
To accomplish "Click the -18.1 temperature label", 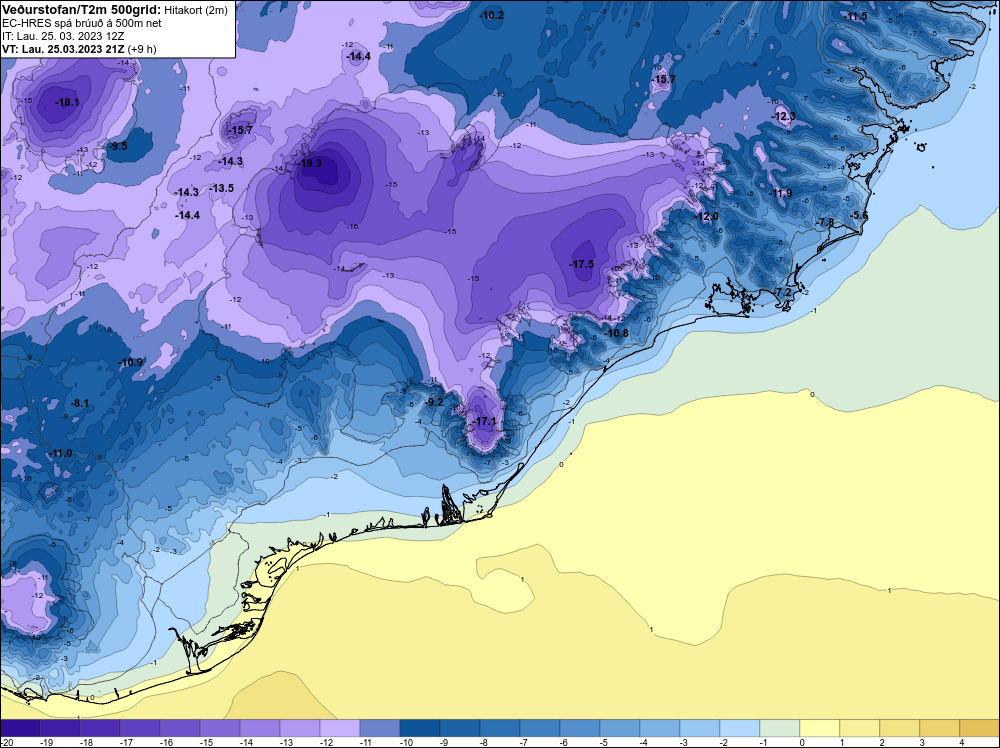I will [x=67, y=102].
